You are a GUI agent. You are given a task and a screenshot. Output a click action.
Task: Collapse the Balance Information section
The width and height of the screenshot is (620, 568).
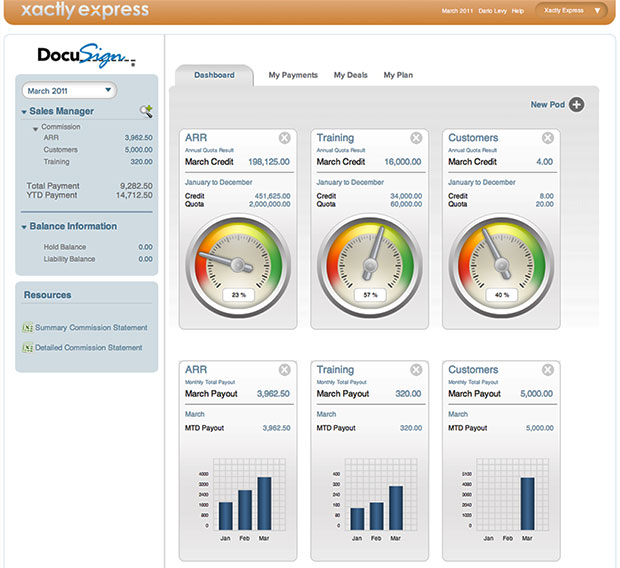click(x=24, y=227)
